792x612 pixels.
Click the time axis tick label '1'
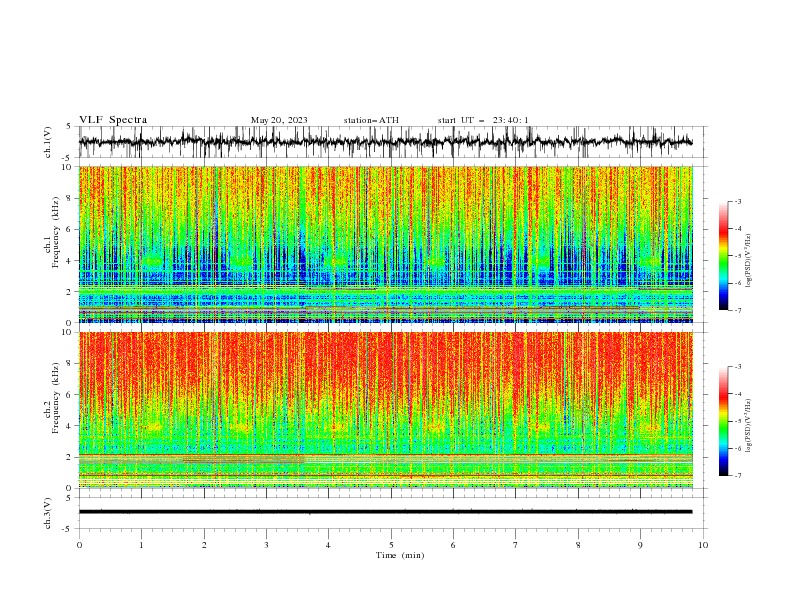[x=141, y=545]
